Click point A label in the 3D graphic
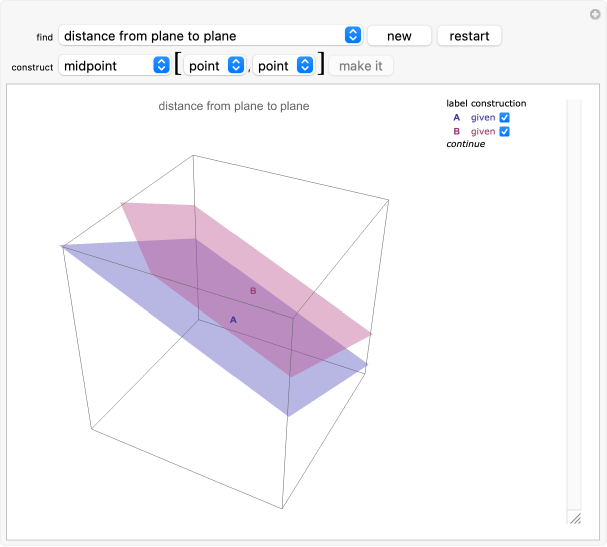This screenshot has width=607, height=547. click(233, 320)
